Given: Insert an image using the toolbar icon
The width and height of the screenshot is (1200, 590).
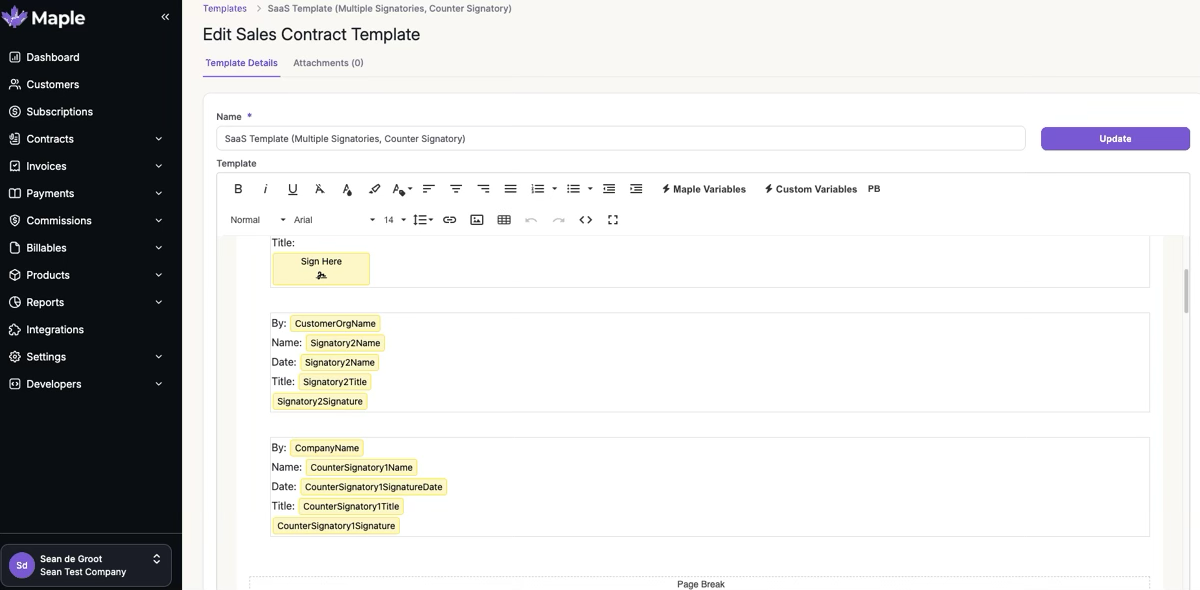Looking at the screenshot, I should (x=477, y=220).
